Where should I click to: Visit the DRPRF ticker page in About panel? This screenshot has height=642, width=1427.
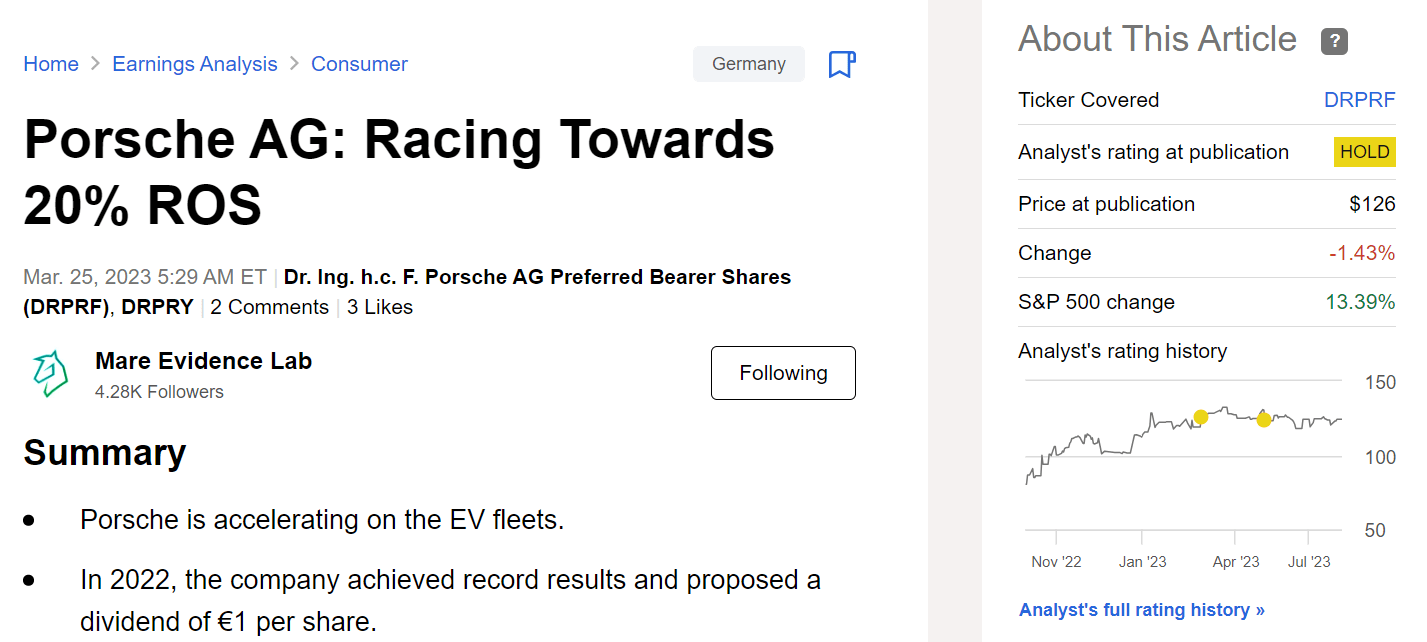coord(1359,100)
